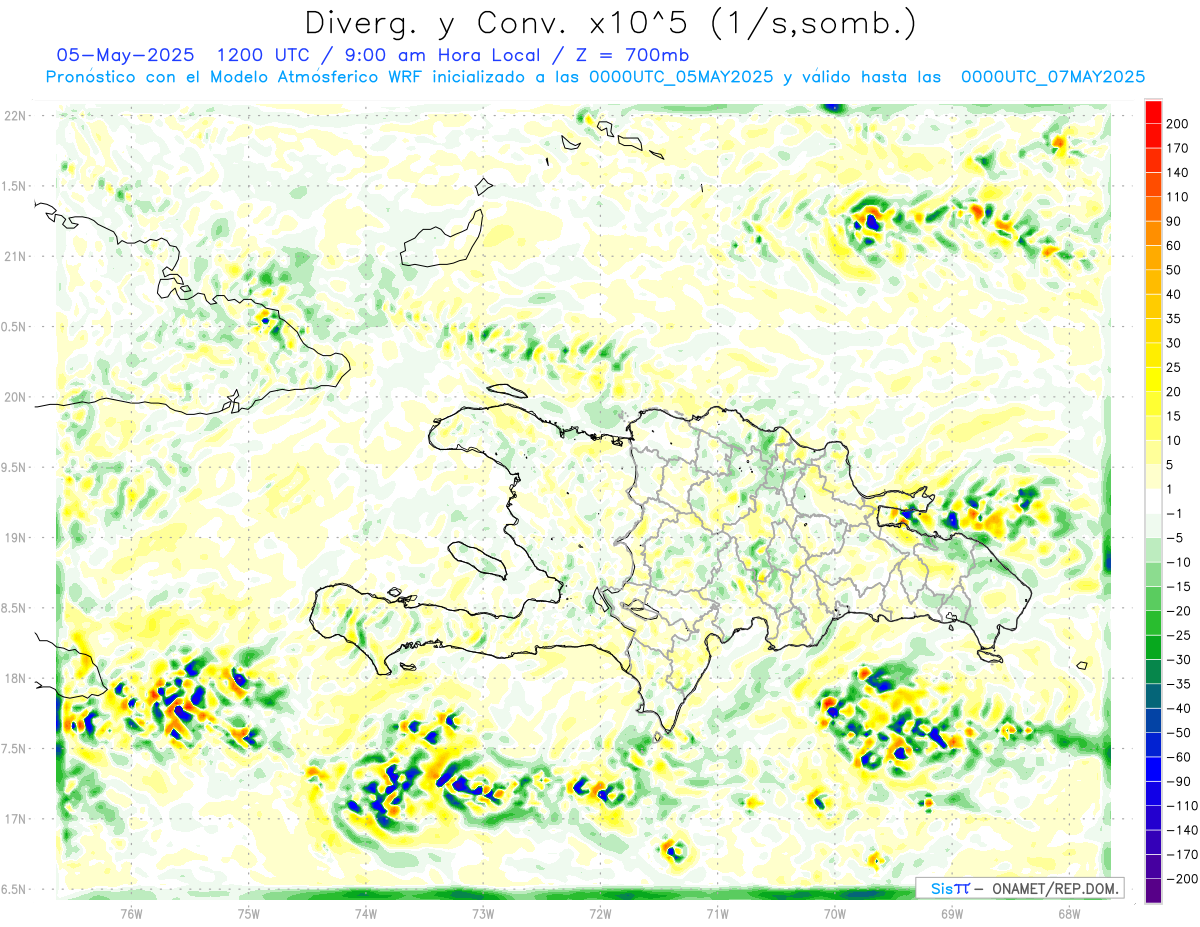Click the '-140' colorbar value
The height and width of the screenshot is (927, 1200).
1182,830
